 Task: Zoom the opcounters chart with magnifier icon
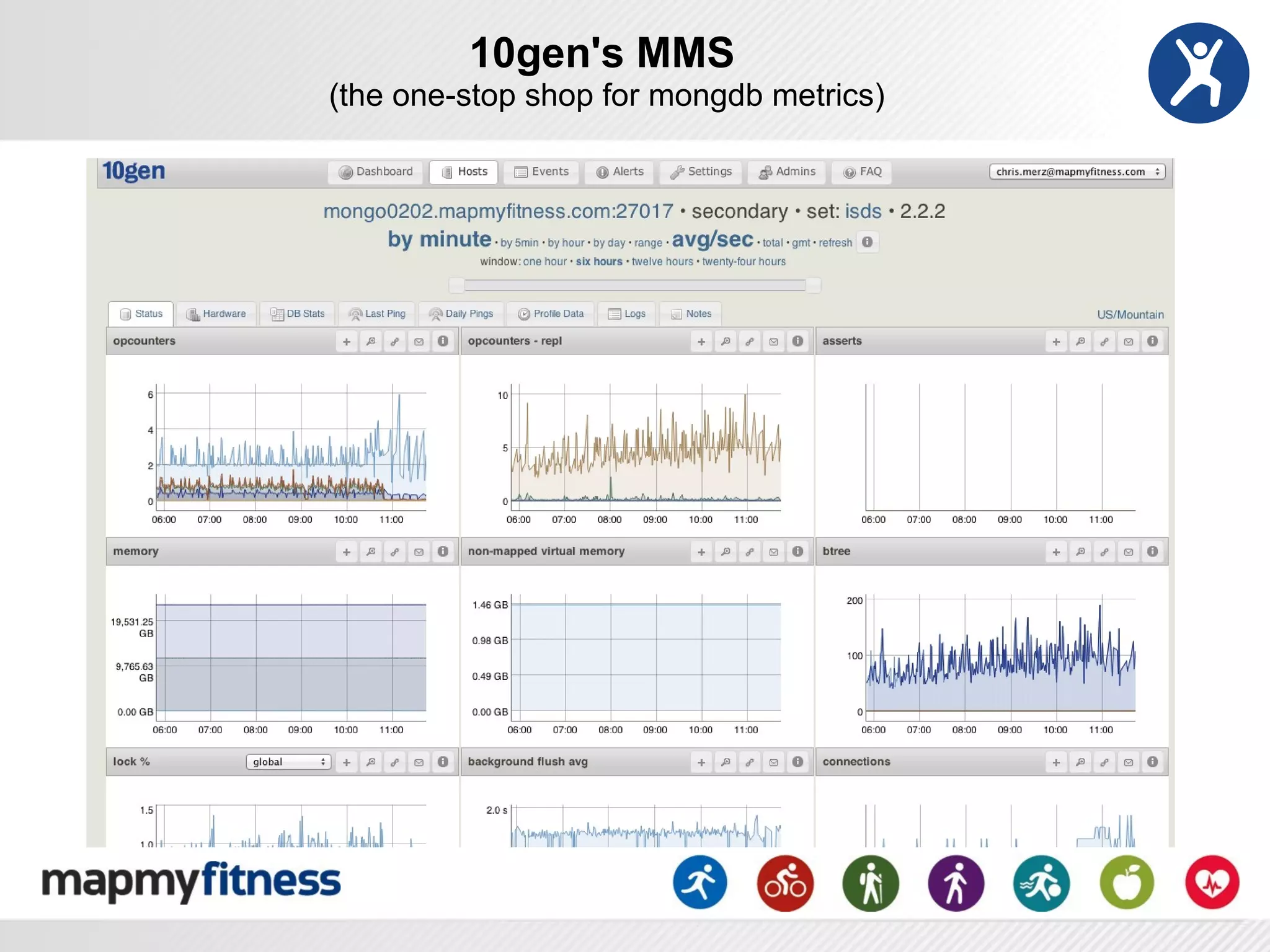tap(371, 342)
